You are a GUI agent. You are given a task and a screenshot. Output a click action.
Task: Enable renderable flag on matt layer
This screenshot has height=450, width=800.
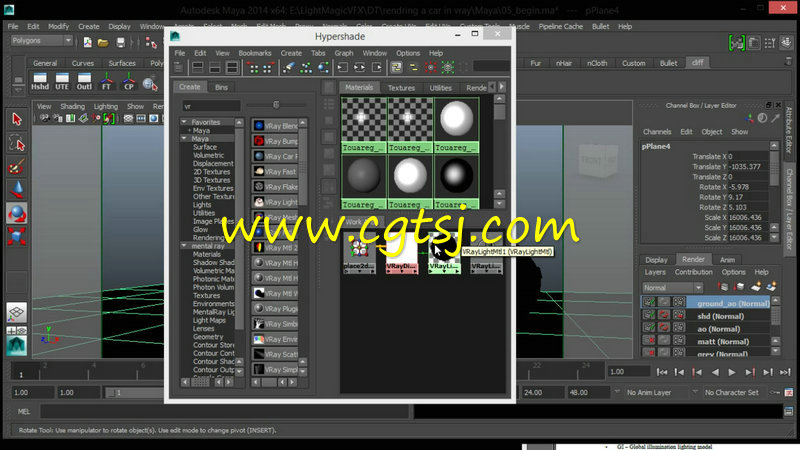649,340
